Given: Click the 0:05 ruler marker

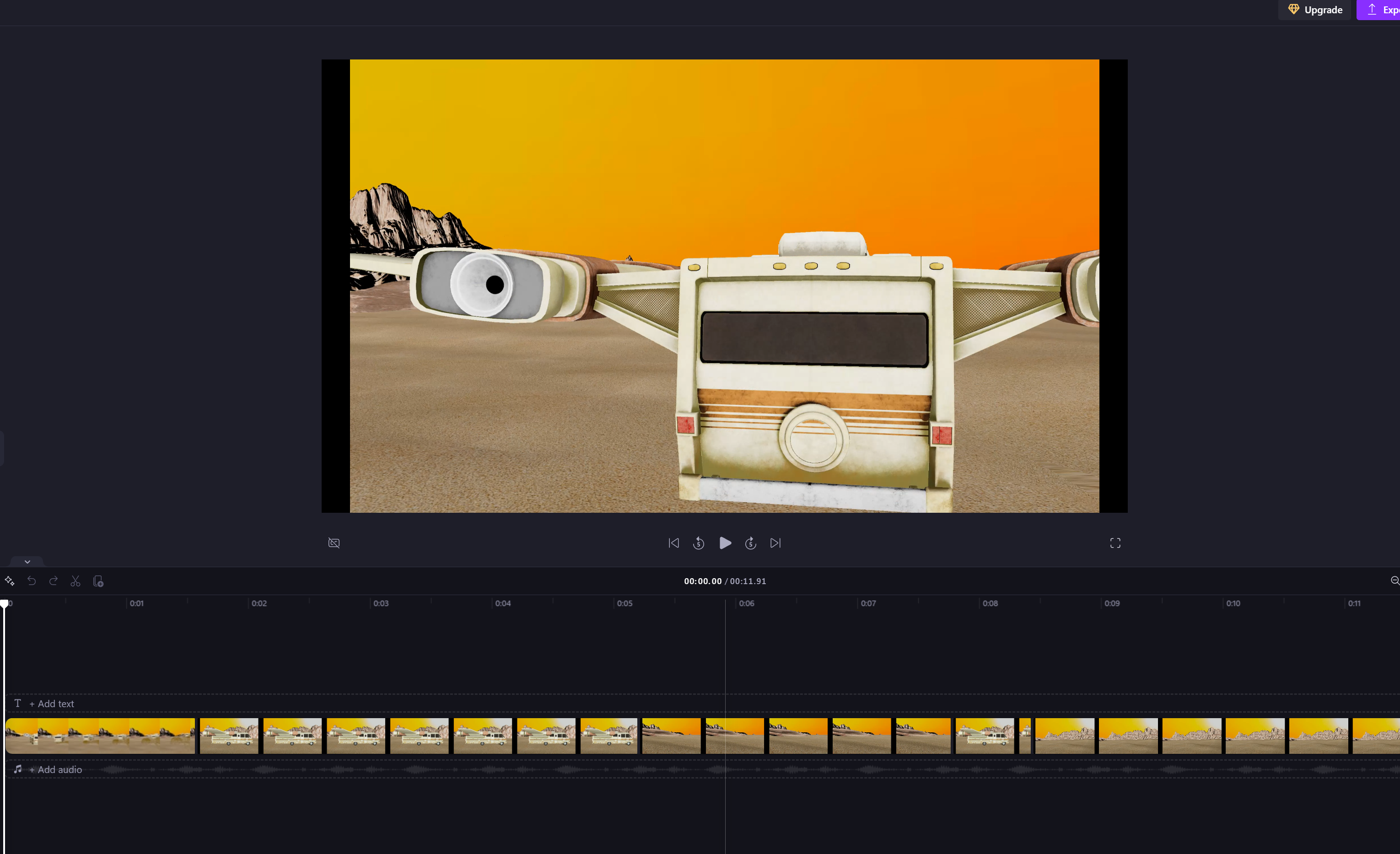Looking at the screenshot, I should pos(625,603).
